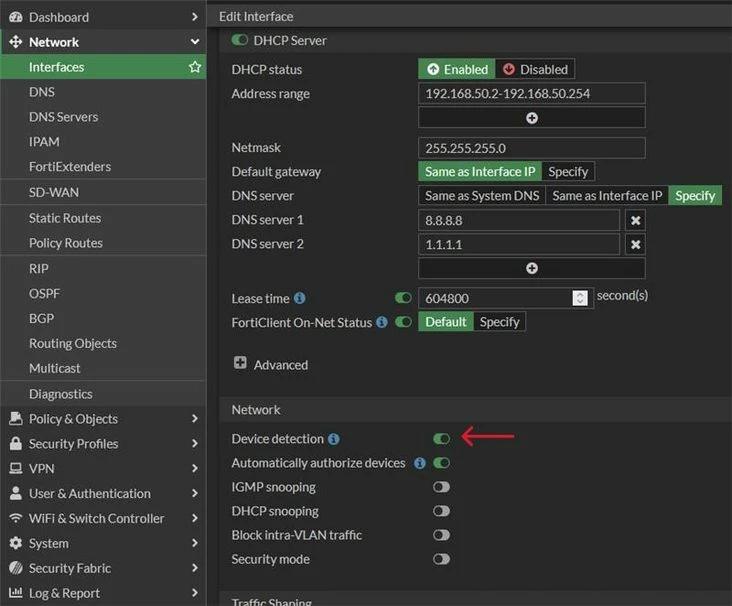Enable IGMP snooping
Screen dimensions: 732x606
(441, 487)
